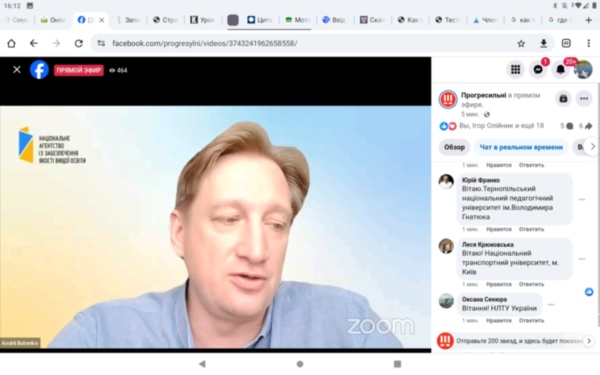Screen dimensions: 600x375
Task: Open the notifications bell
Action: coord(561,69)
